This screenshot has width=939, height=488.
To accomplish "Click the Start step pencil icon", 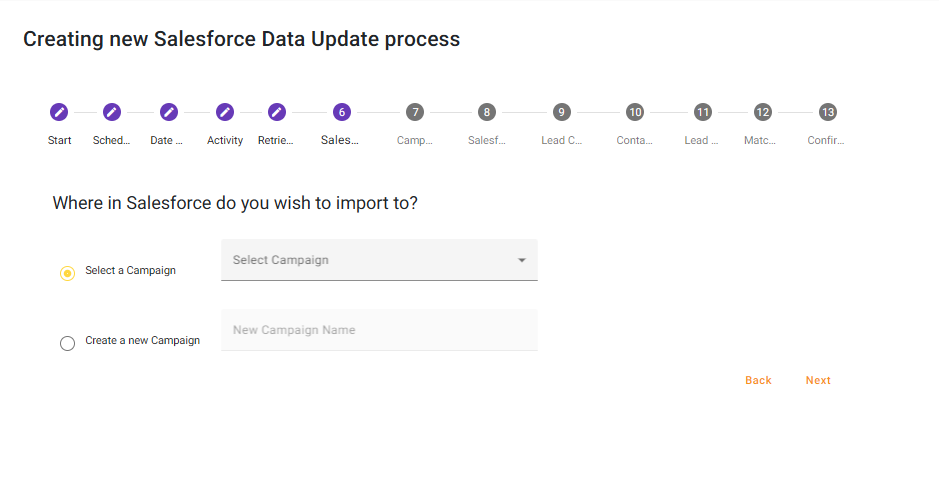I will (x=59, y=112).
